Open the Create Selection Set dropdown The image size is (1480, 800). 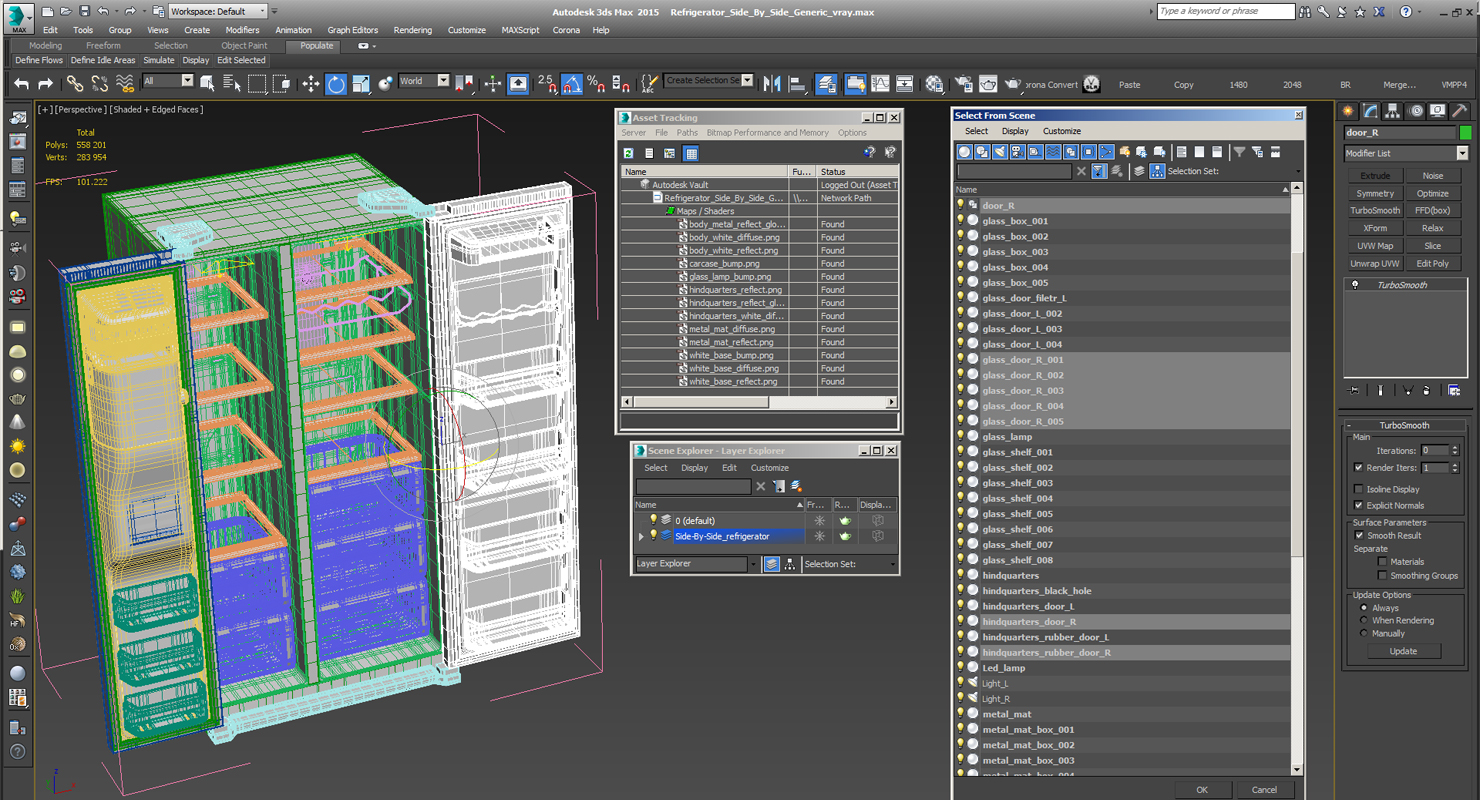pyautogui.click(x=708, y=81)
